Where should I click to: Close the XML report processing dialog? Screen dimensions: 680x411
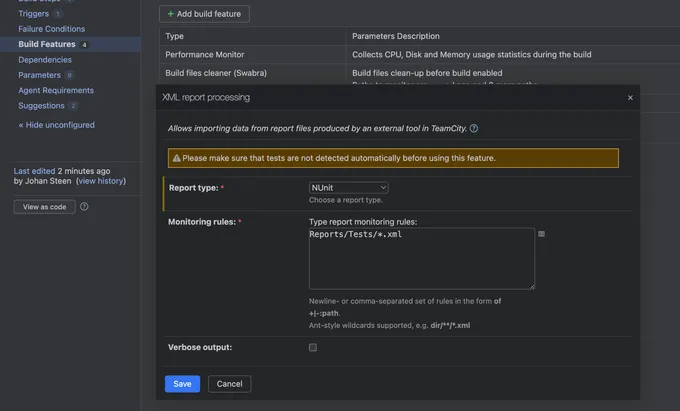click(x=629, y=98)
